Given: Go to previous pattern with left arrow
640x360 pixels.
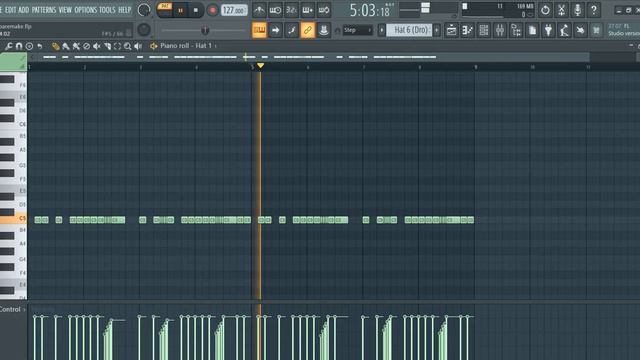Looking at the screenshot, I should coord(381,30).
